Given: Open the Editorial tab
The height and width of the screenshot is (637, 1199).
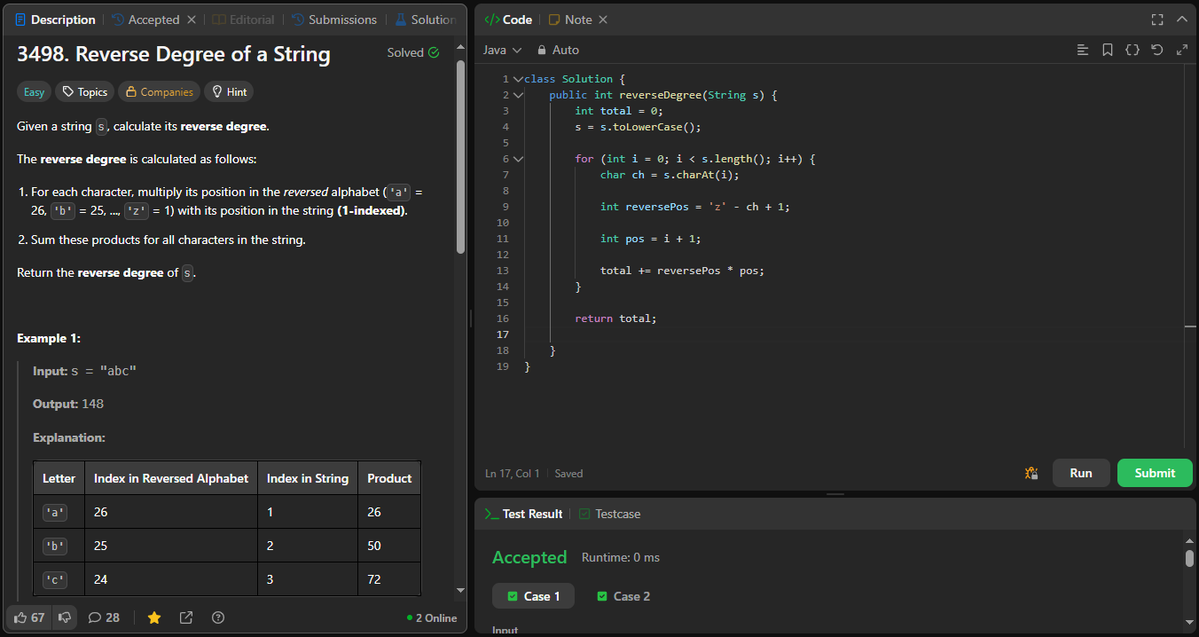Looking at the screenshot, I should coord(243,20).
